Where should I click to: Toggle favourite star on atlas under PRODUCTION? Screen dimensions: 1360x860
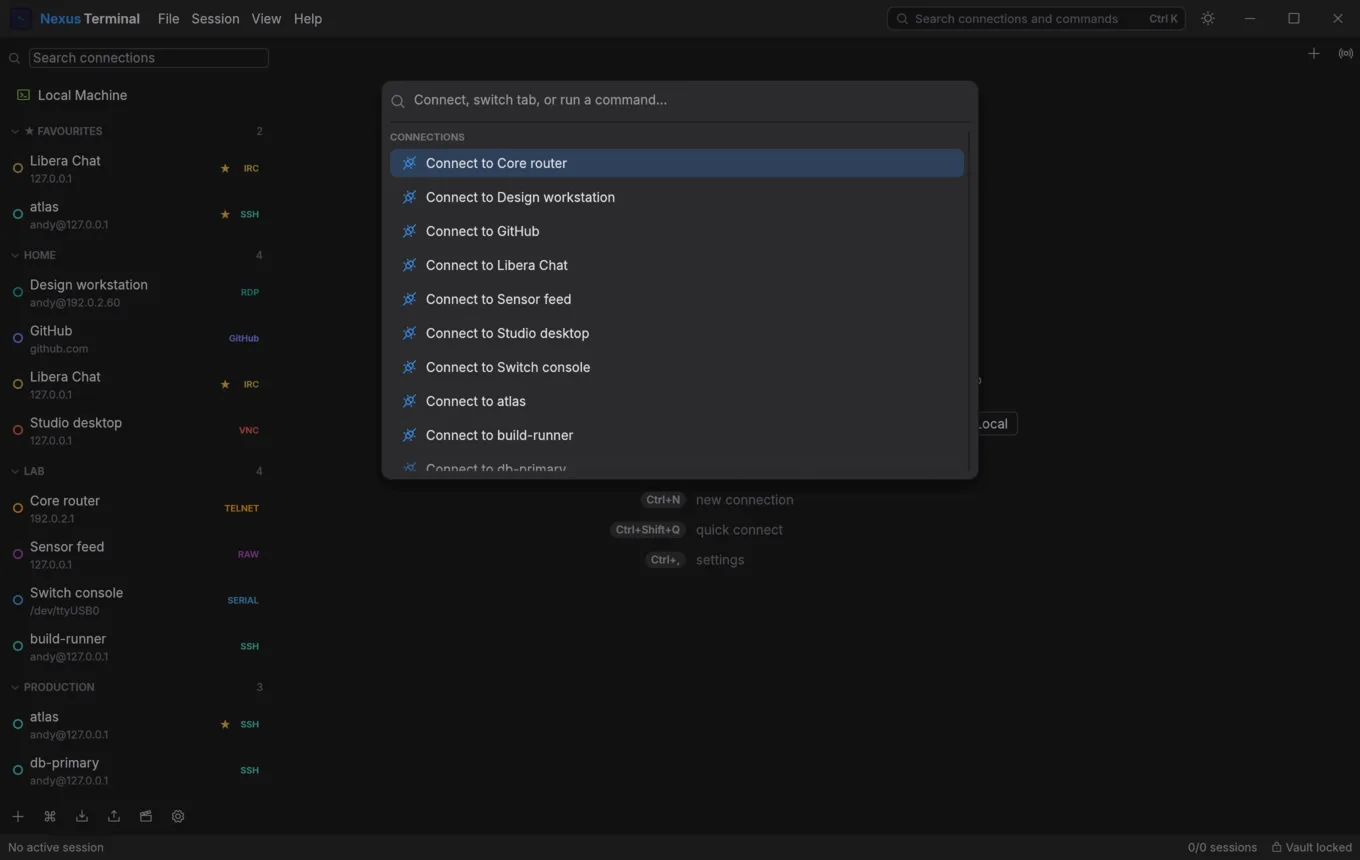225,724
